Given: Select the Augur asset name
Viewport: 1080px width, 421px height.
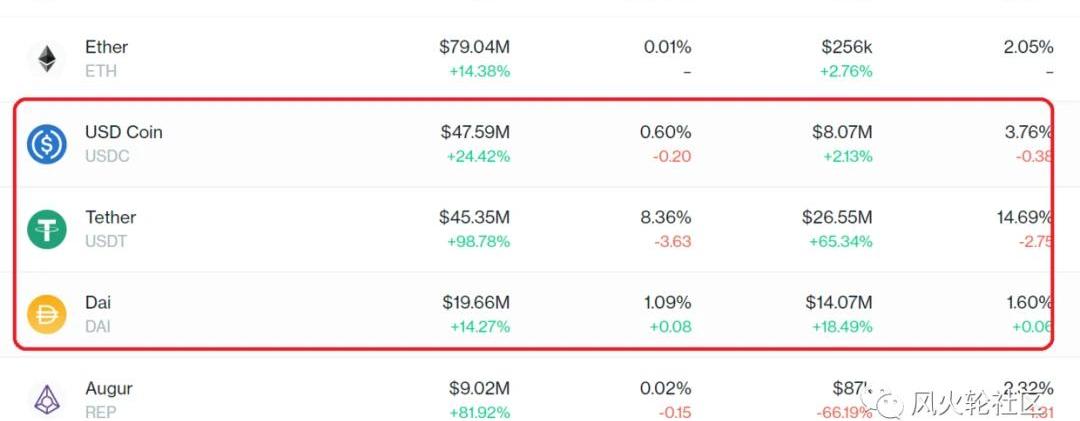Looking at the screenshot, I should [108, 388].
